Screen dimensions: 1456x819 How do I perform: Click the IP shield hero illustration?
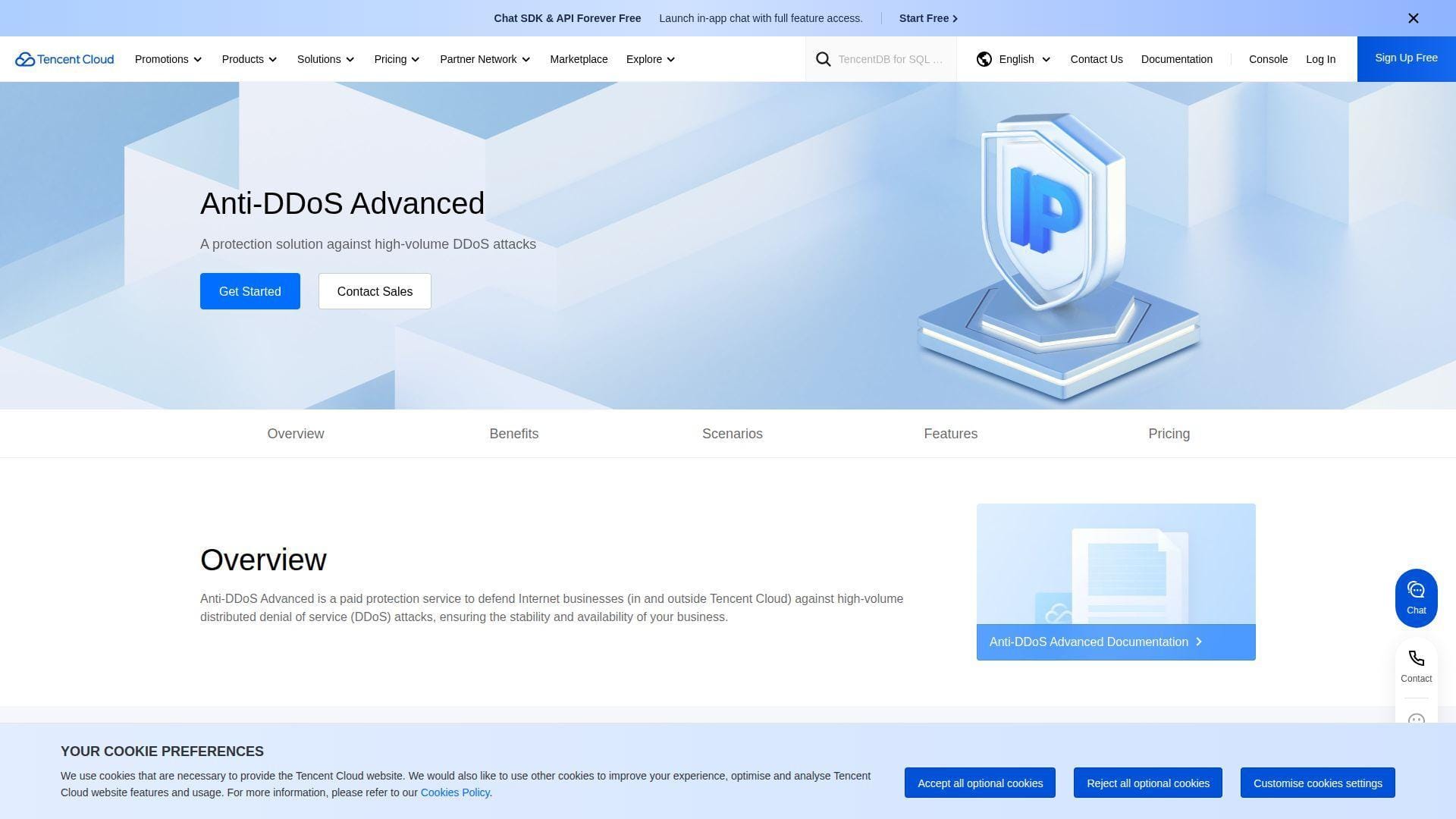1059,256
